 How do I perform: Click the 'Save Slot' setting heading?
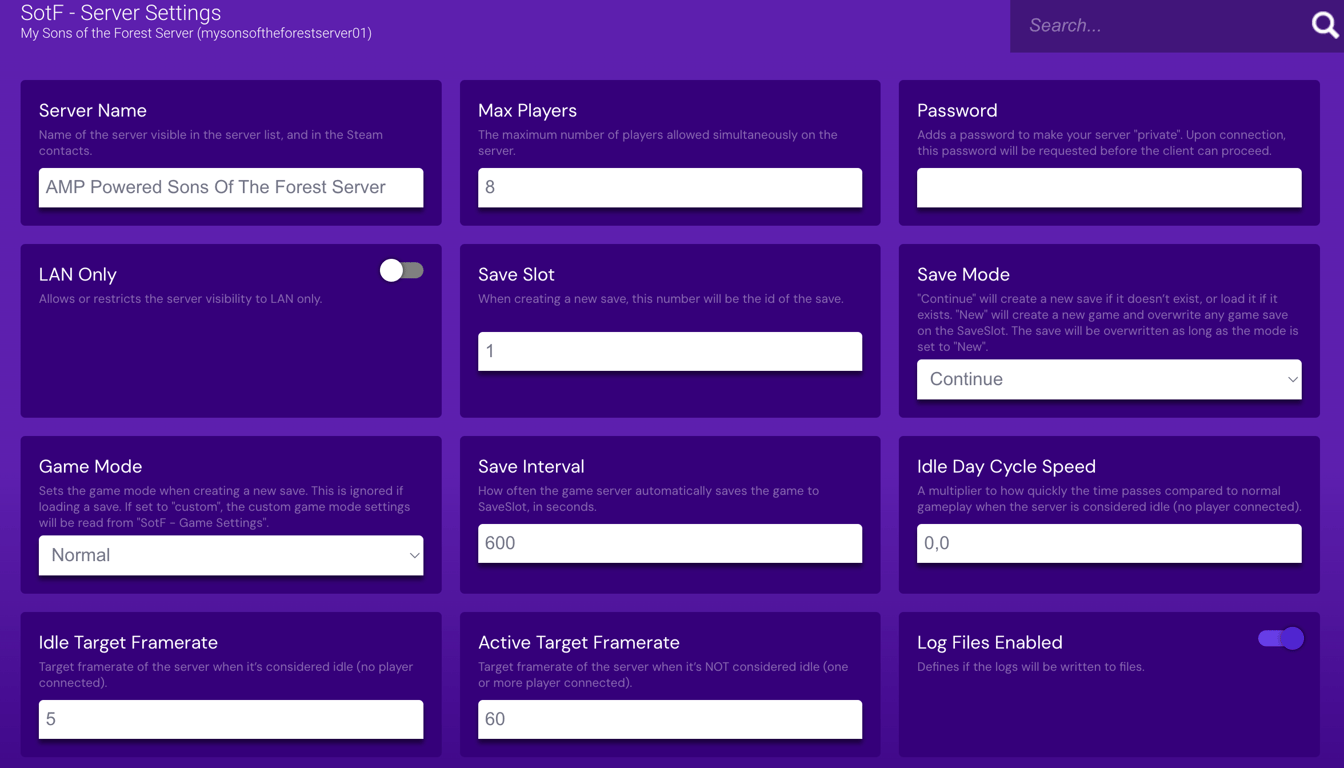(x=516, y=274)
